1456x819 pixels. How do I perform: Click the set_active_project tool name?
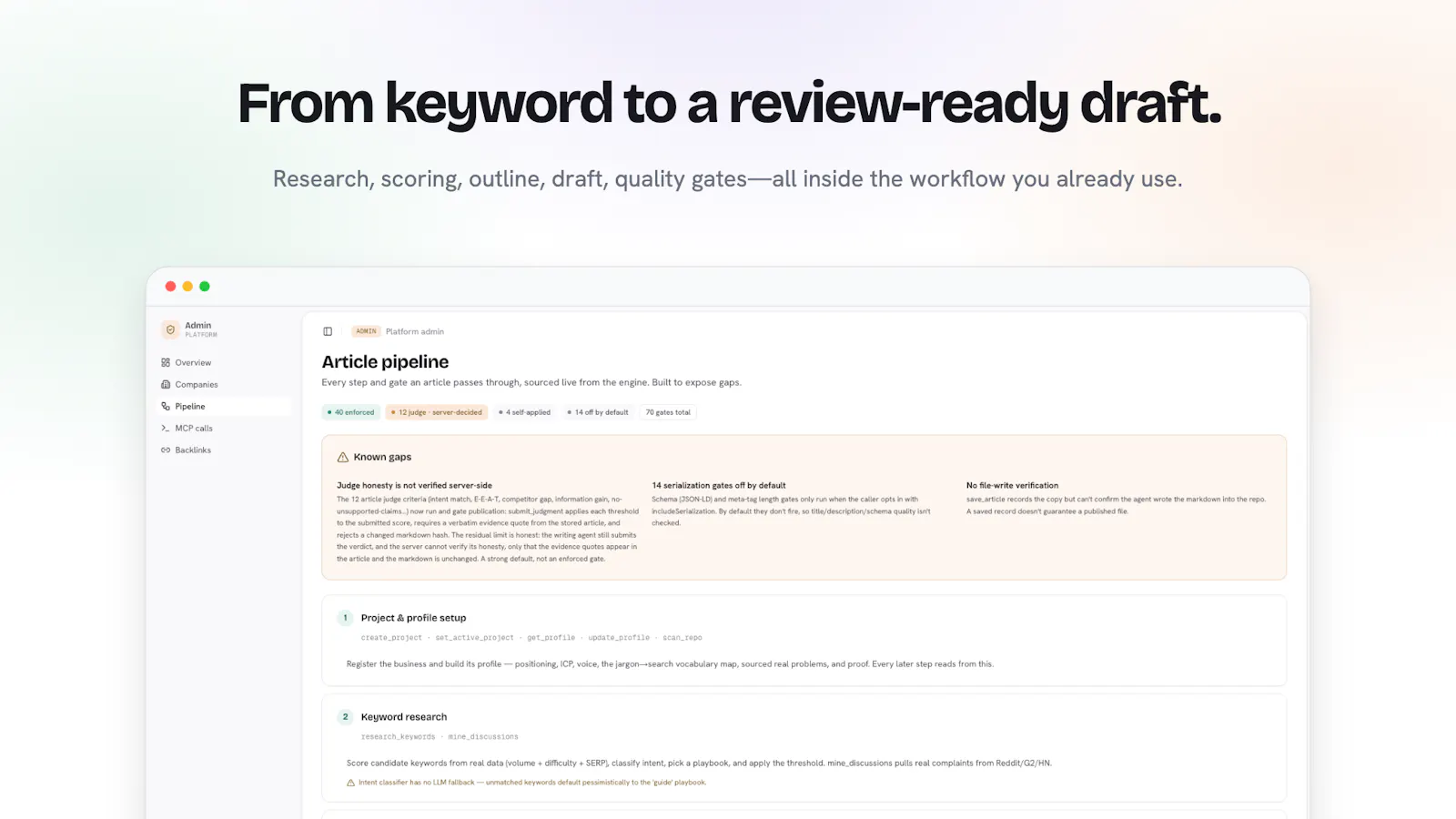point(474,638)
